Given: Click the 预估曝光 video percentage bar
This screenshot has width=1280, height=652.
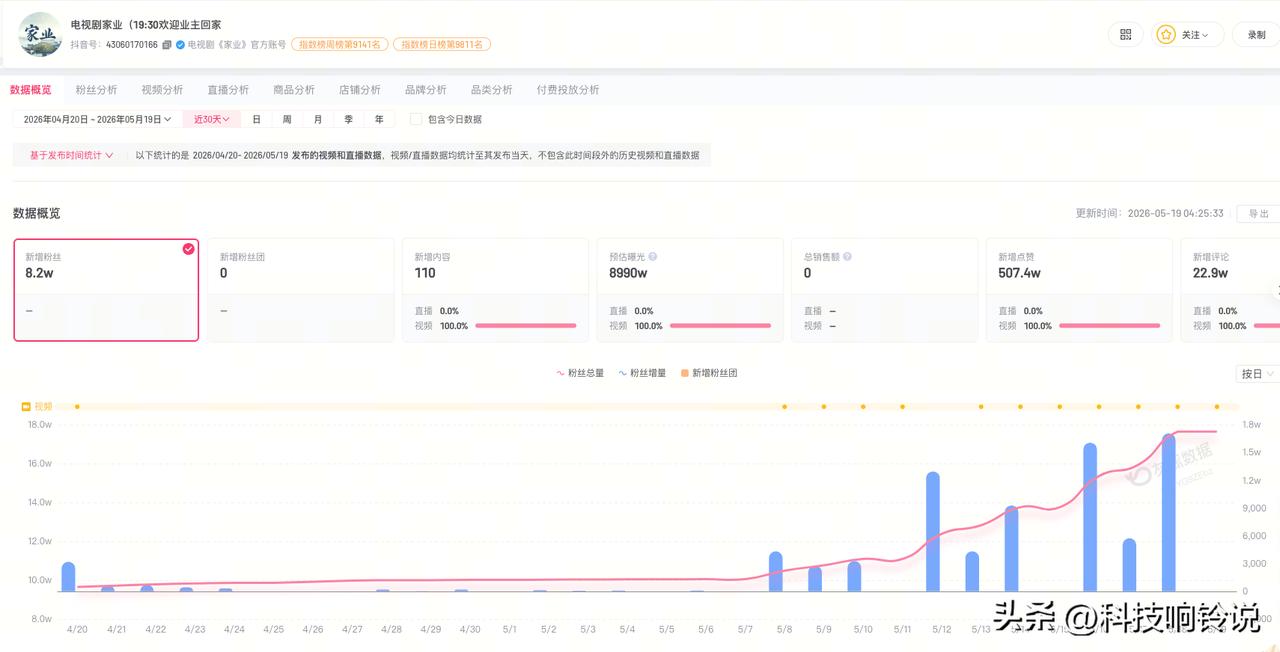Looking at the screenshot, I should click(720, 326).
